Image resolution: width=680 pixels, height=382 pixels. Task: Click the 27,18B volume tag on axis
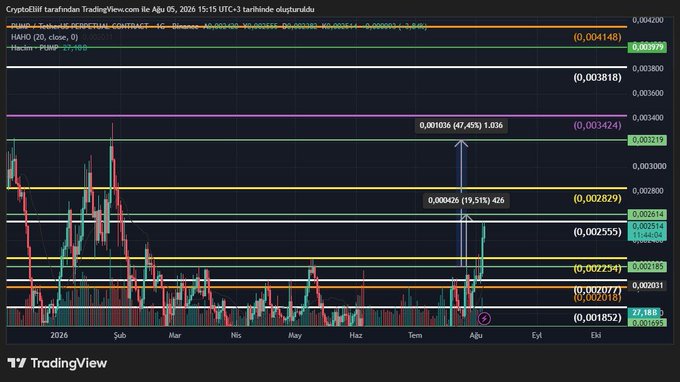(644, 312)
